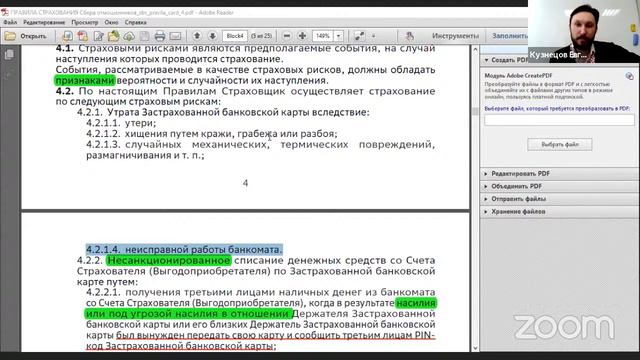Click the file selection input field
The height and width of the screenshot is (360, 640).
[x=559, y=120]
